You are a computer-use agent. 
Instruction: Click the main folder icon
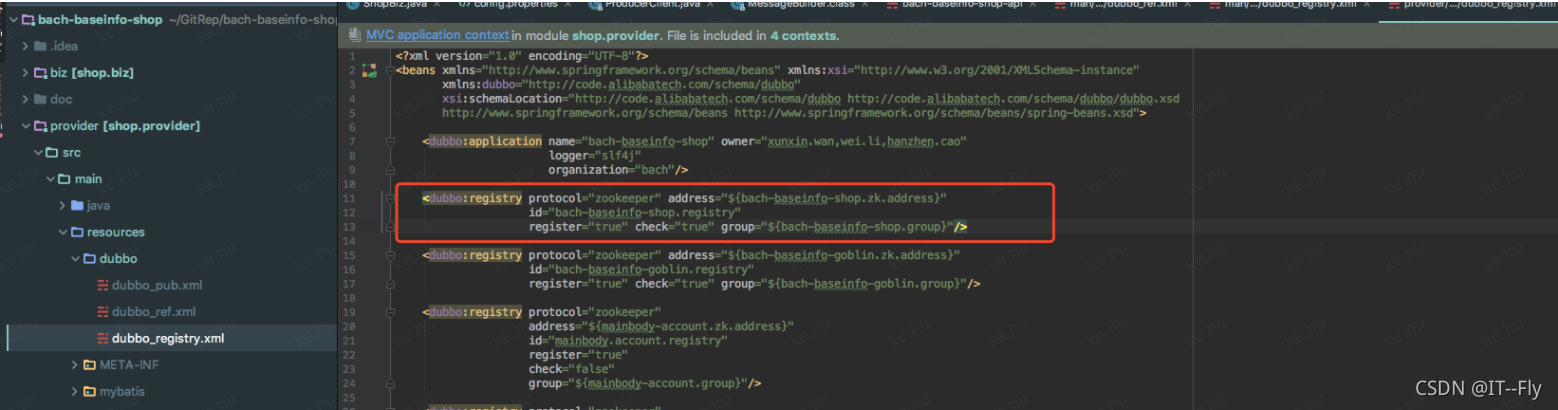[x=64, y=179]
